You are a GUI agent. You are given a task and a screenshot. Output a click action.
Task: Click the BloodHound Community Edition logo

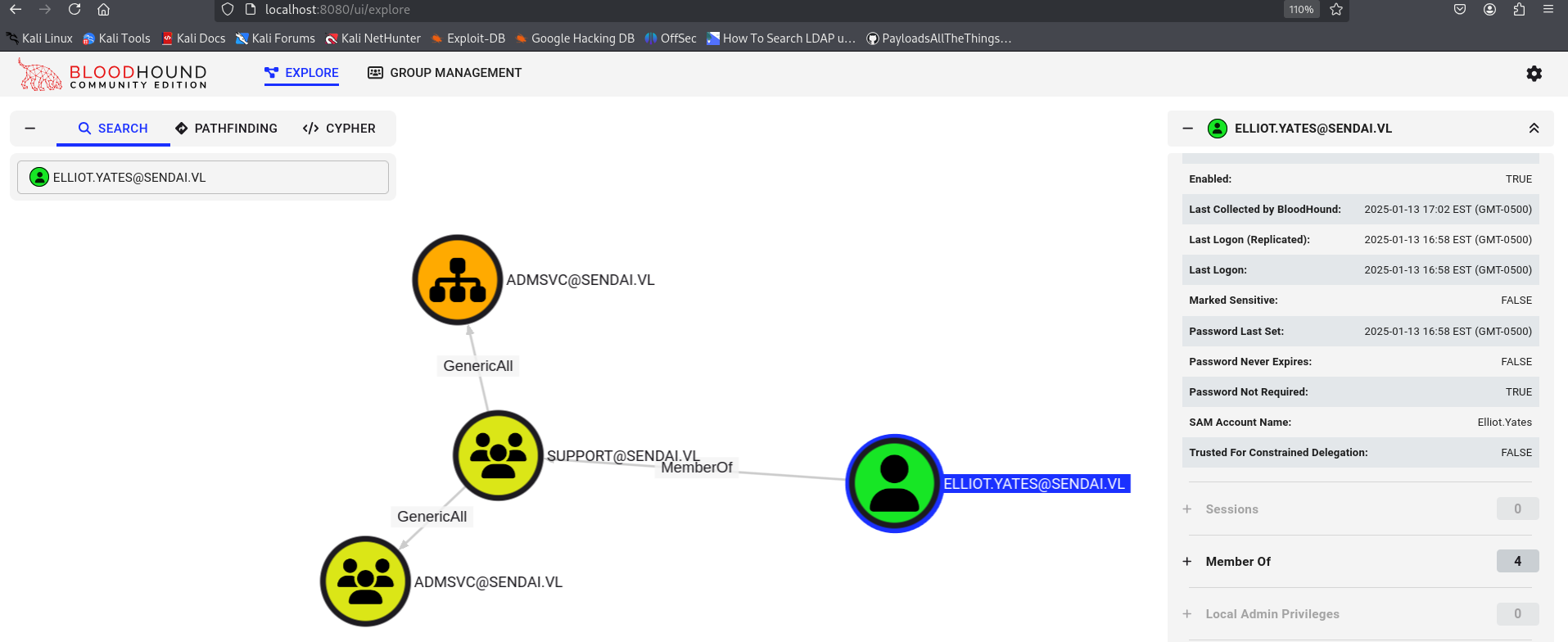(113, 74)
